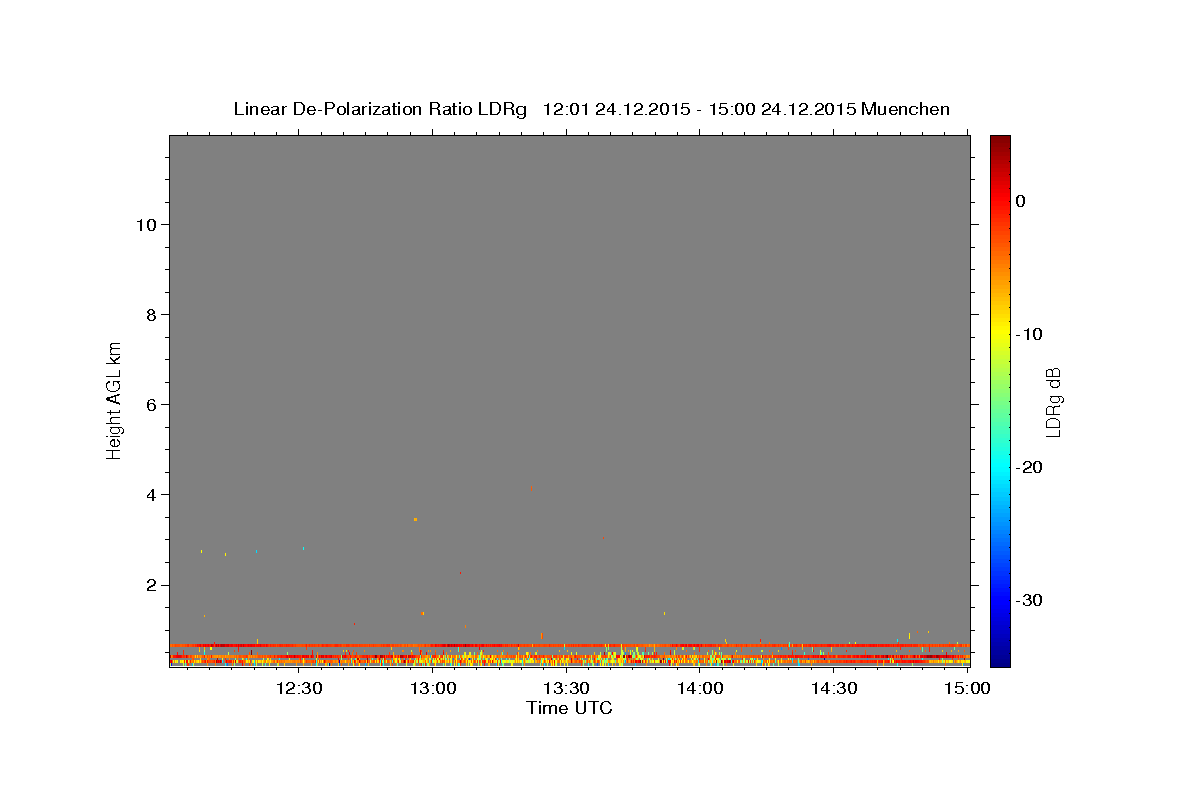Image resolution: width=1200 pixels, height=800 pixels.
Task: Pick the dark red top of the colorbar
Action: (1000, 142)
